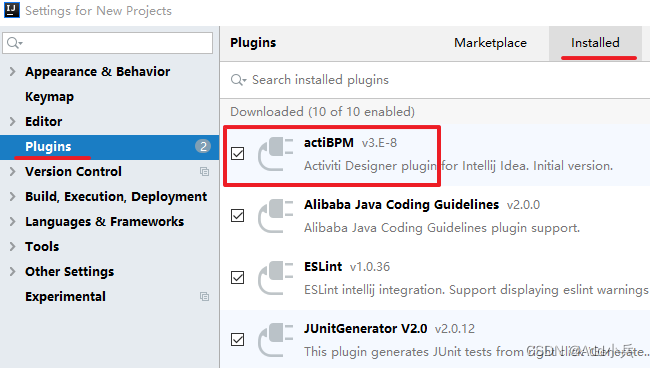
Task: Click the Alibaba Java Coding Guidelines plugin icon
Action: (x=275, y=216)
